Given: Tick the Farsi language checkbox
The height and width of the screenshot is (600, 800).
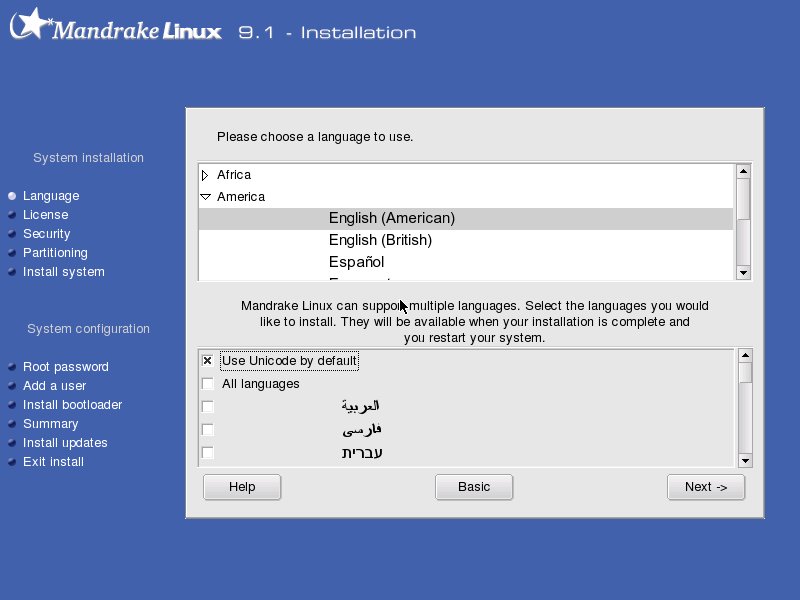Looking at the screenshot, I should (x=207, y=430).
